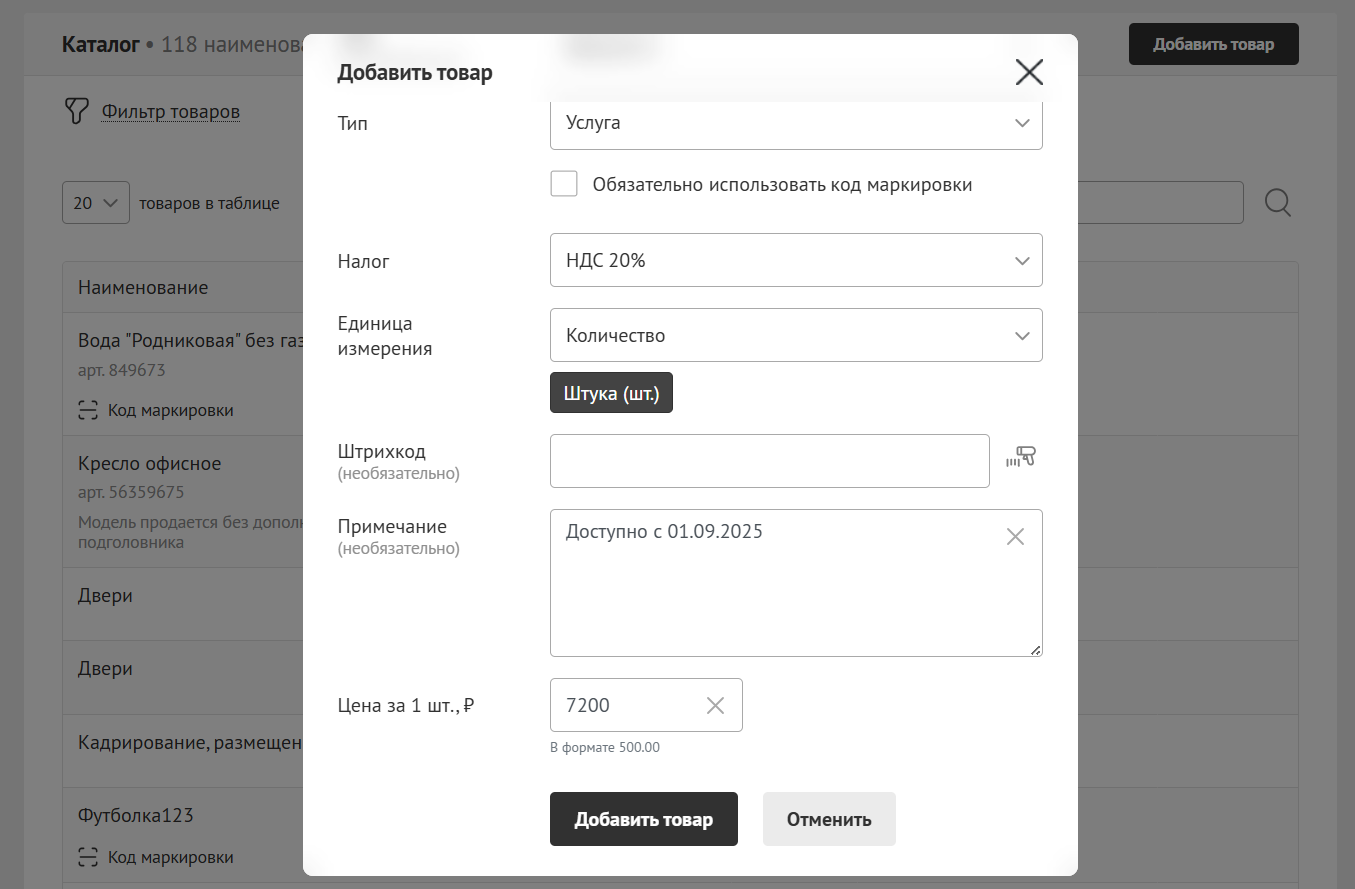Enable mandatory marking code checkbox

(x=564, y=184)
